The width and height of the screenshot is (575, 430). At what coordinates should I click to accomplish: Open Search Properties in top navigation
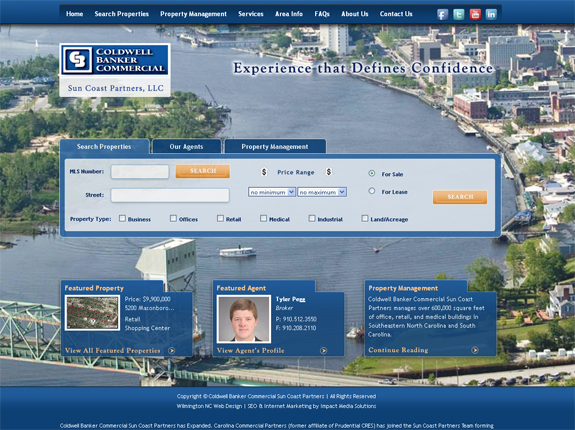click(x=122, y=14)
